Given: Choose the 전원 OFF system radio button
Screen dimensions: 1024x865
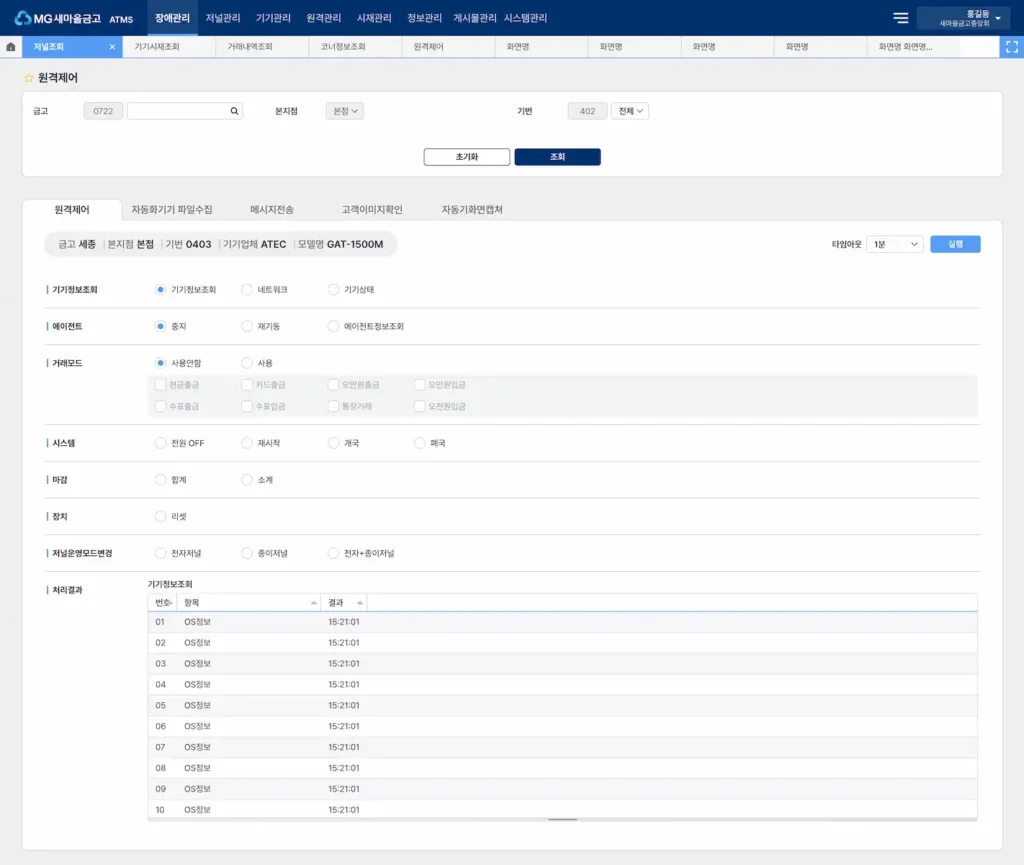Looking at the screenshot, I should click(160, 443).
